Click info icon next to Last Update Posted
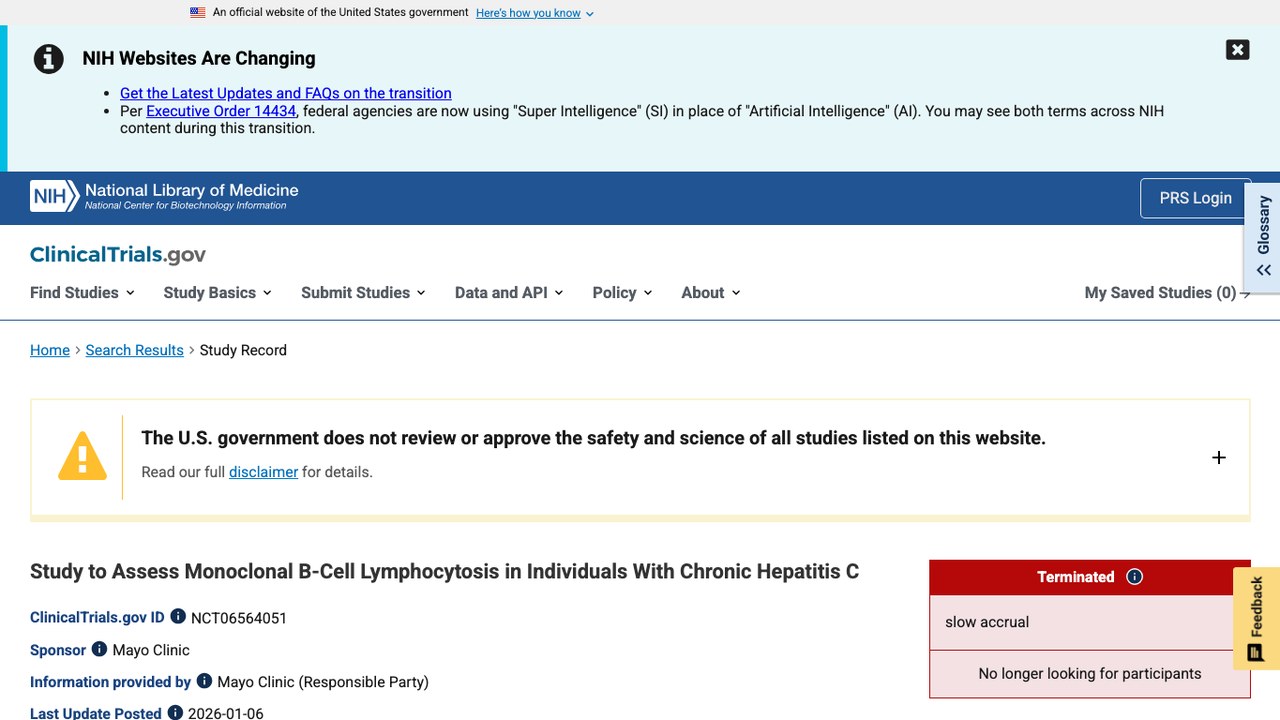Viewport: 1280px width, 720px height. pyautogui.click(x=175, y=712)
